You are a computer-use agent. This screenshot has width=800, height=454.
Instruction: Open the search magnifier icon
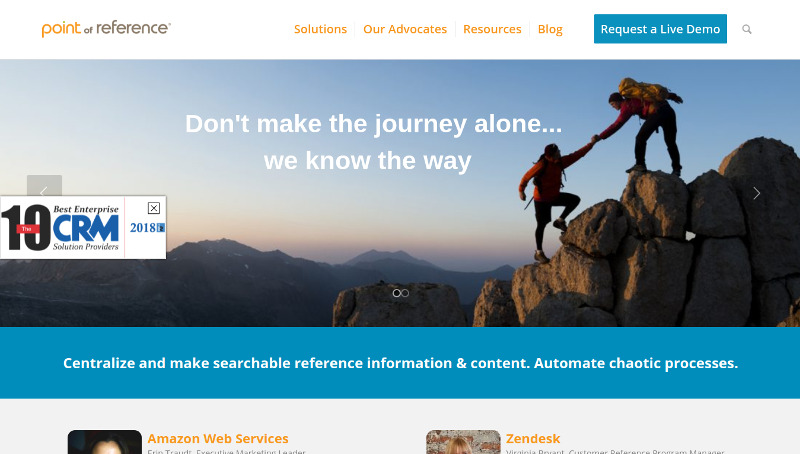point(746,29)
